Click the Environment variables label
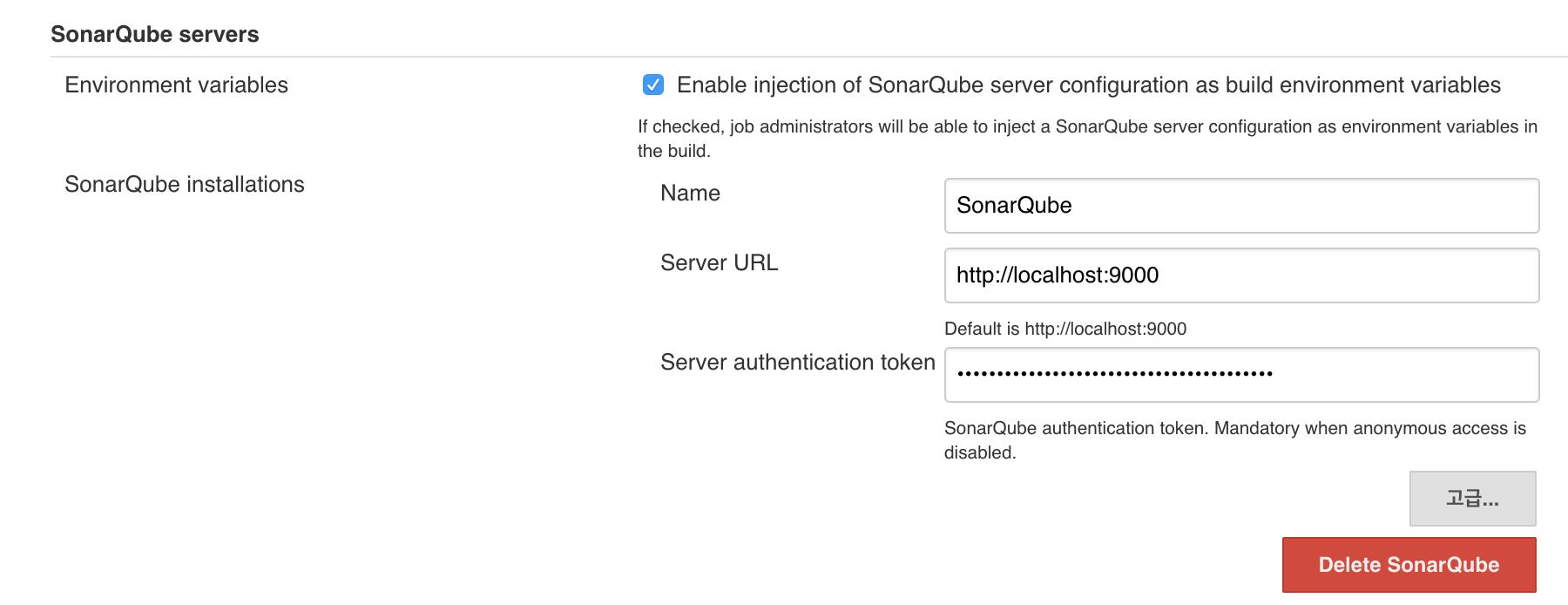 [177, 85]
